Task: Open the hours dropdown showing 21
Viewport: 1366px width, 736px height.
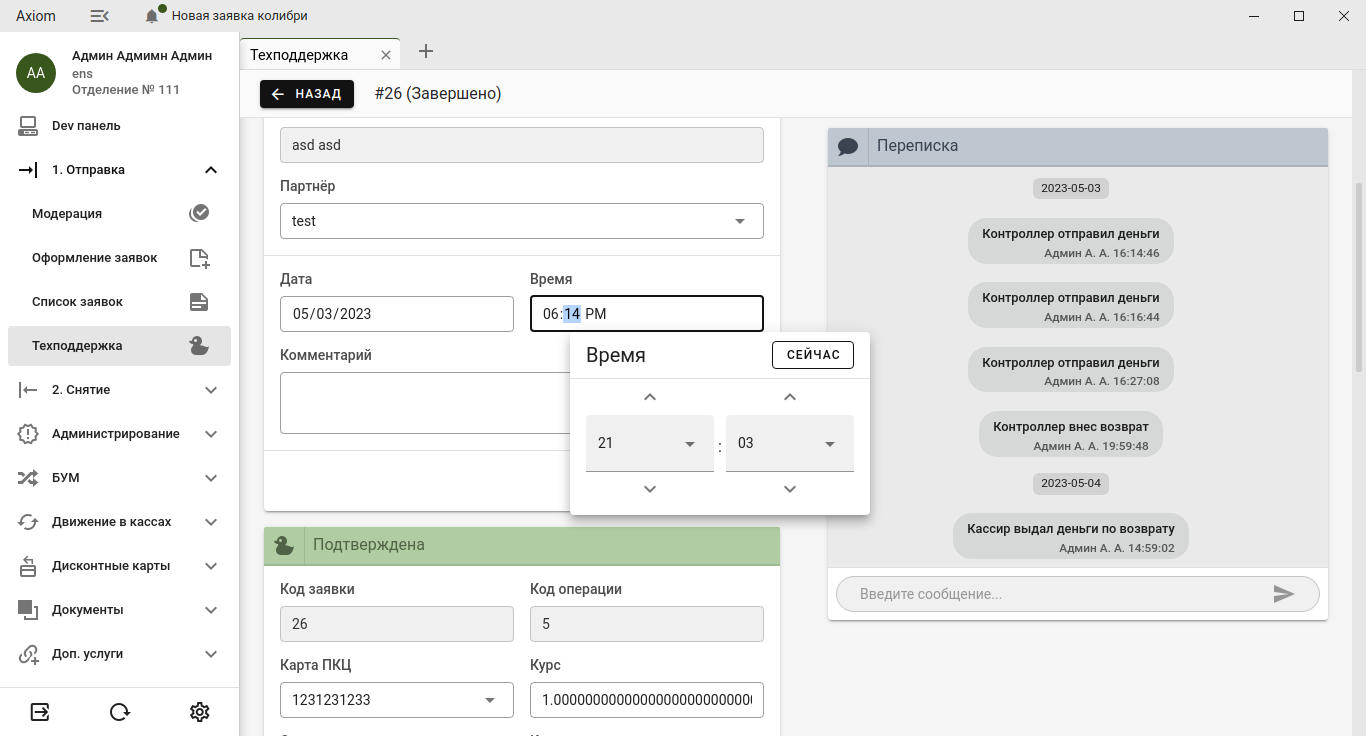Action: click(650, 443)
